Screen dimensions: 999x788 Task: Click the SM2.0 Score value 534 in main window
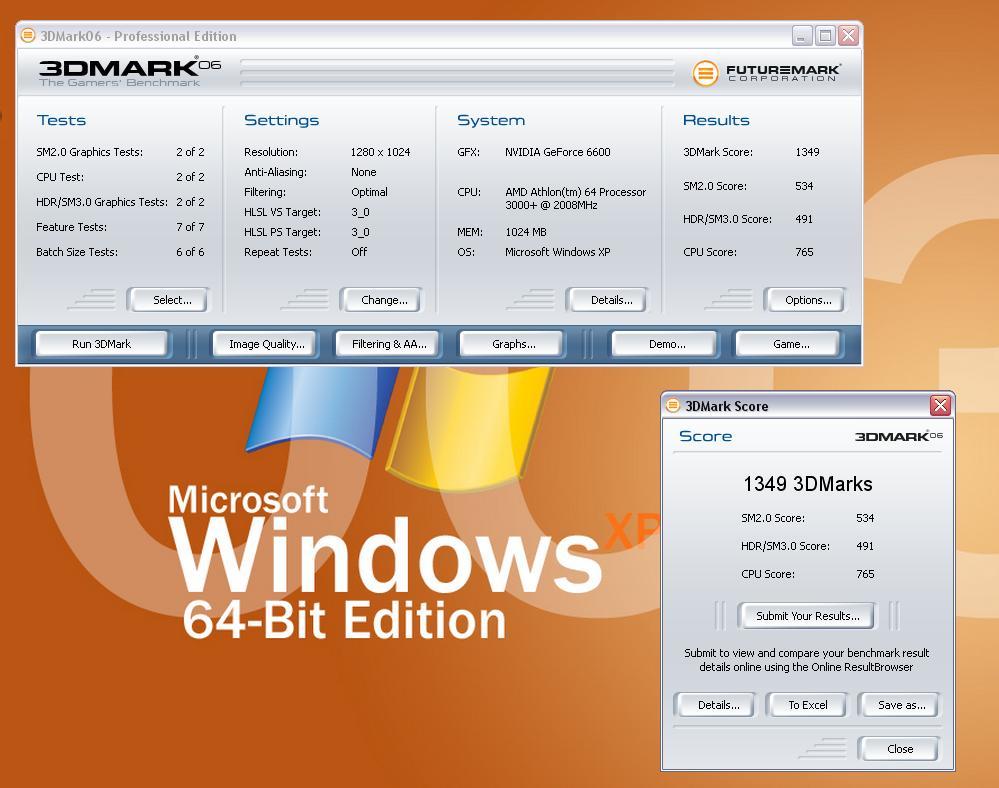click(x=804, y=186)
